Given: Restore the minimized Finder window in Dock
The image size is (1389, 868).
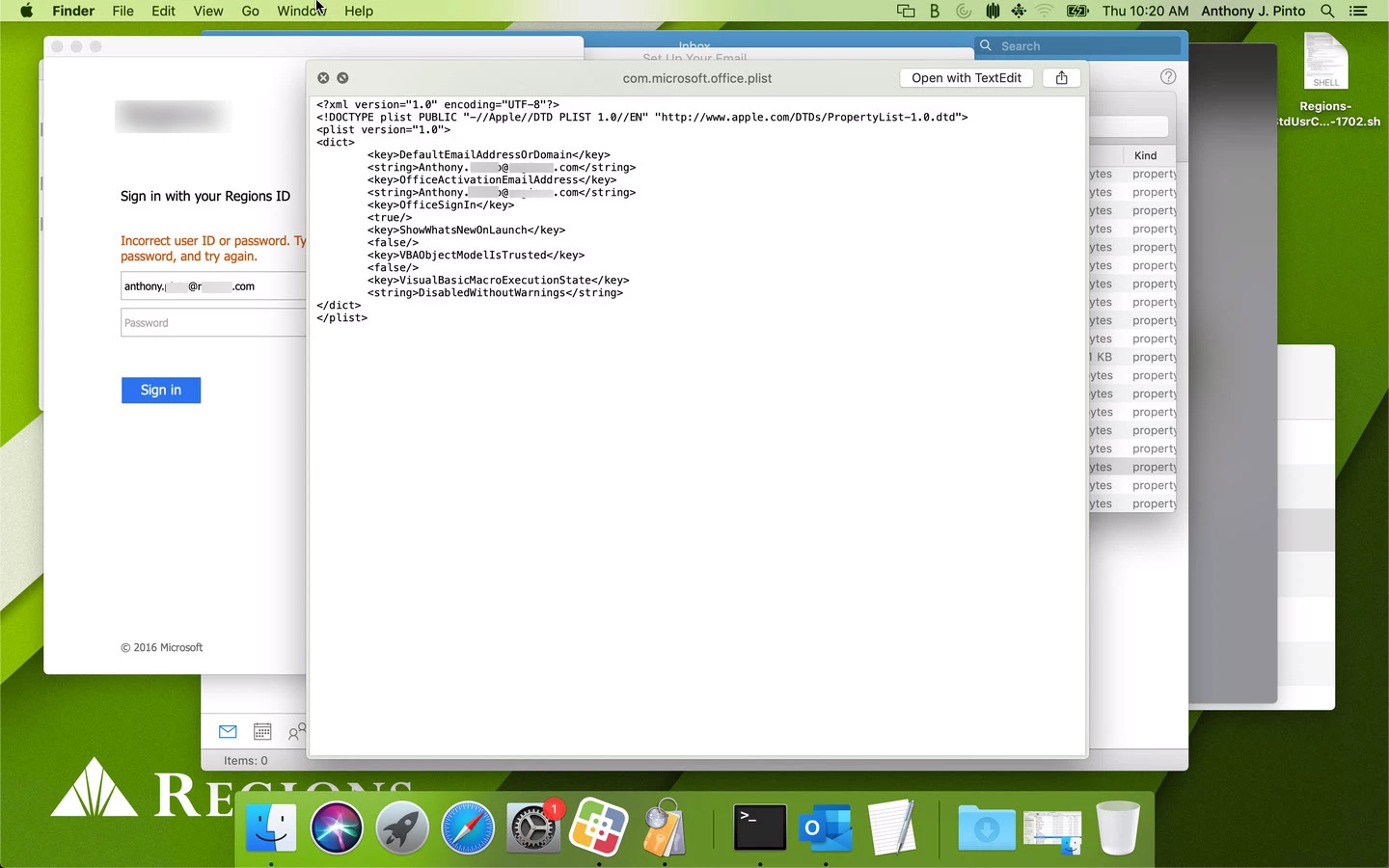Looking at the screenshot, I should tap(1052, 832).
